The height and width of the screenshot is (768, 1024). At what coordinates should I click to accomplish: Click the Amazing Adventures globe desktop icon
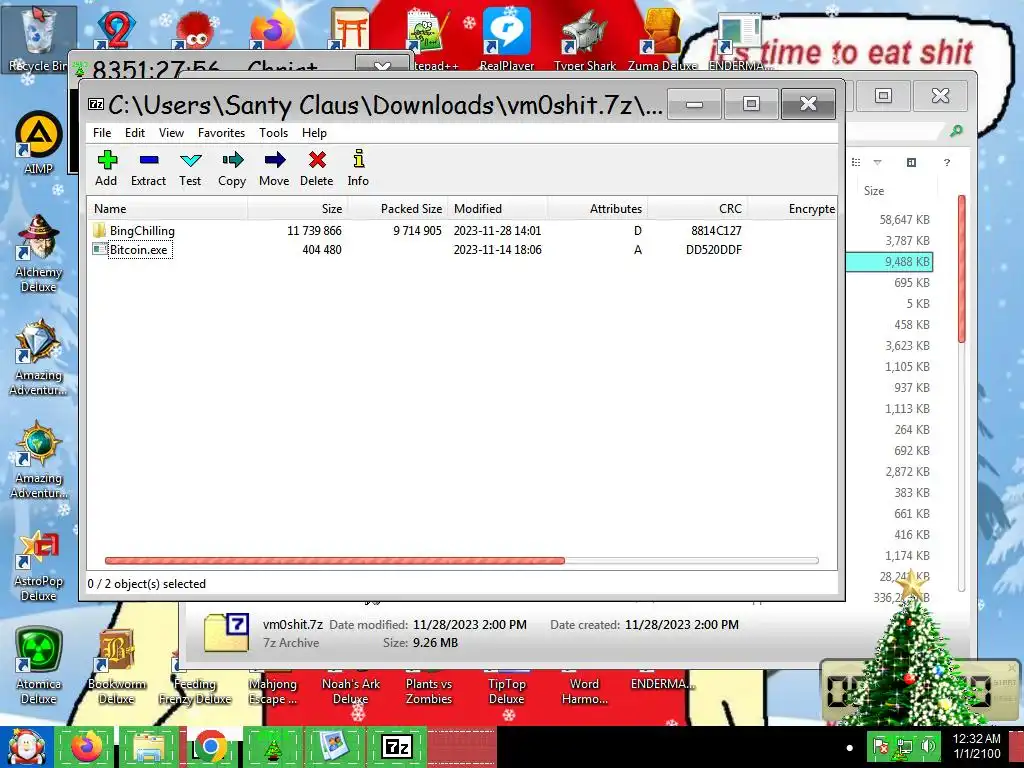[x=39, y=460]
